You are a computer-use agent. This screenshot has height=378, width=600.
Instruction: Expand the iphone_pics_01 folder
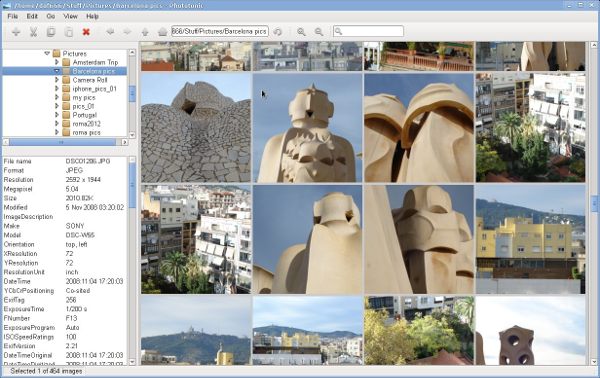57,89
